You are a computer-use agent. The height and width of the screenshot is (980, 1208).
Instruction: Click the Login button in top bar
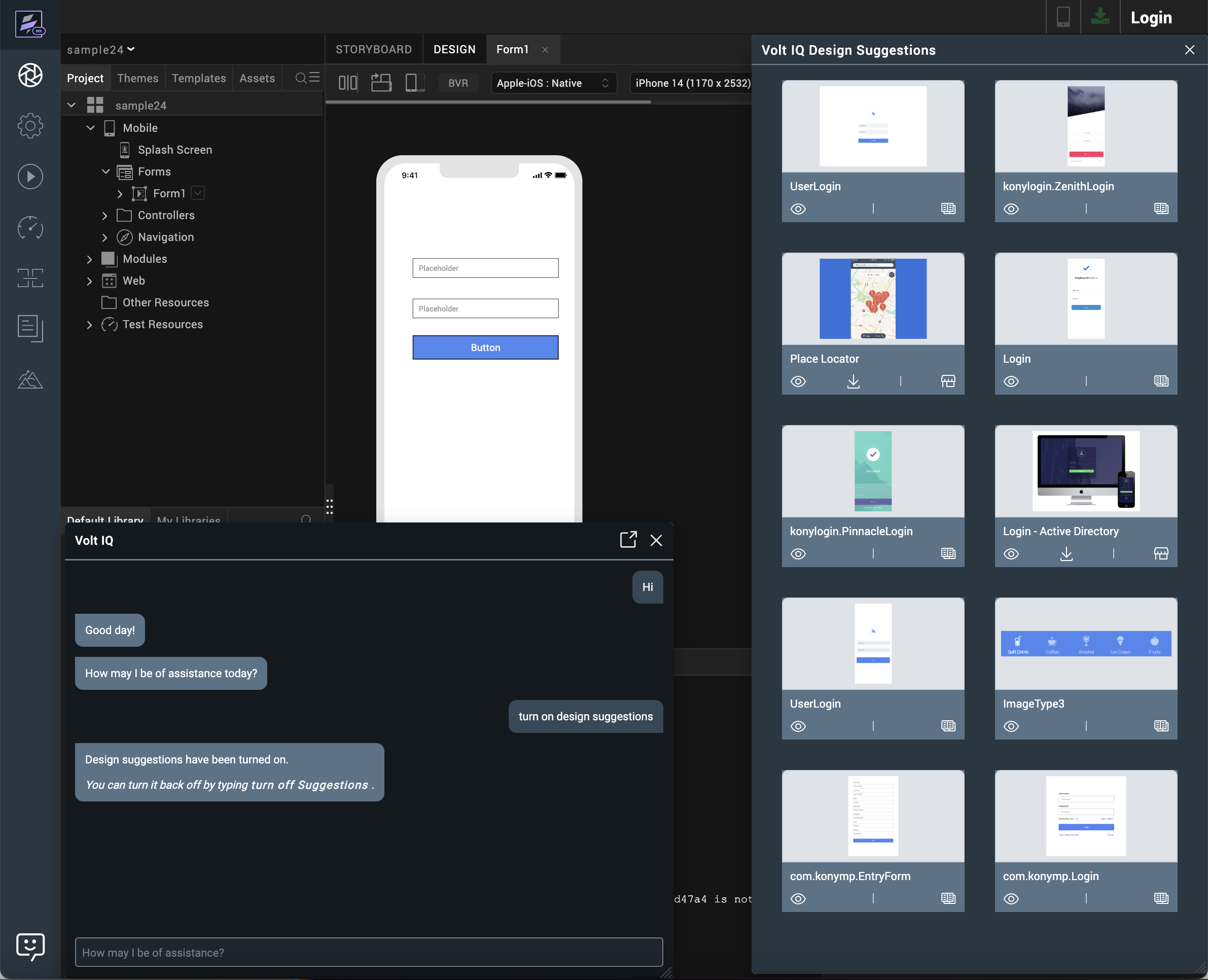(x=1151, y=17)
